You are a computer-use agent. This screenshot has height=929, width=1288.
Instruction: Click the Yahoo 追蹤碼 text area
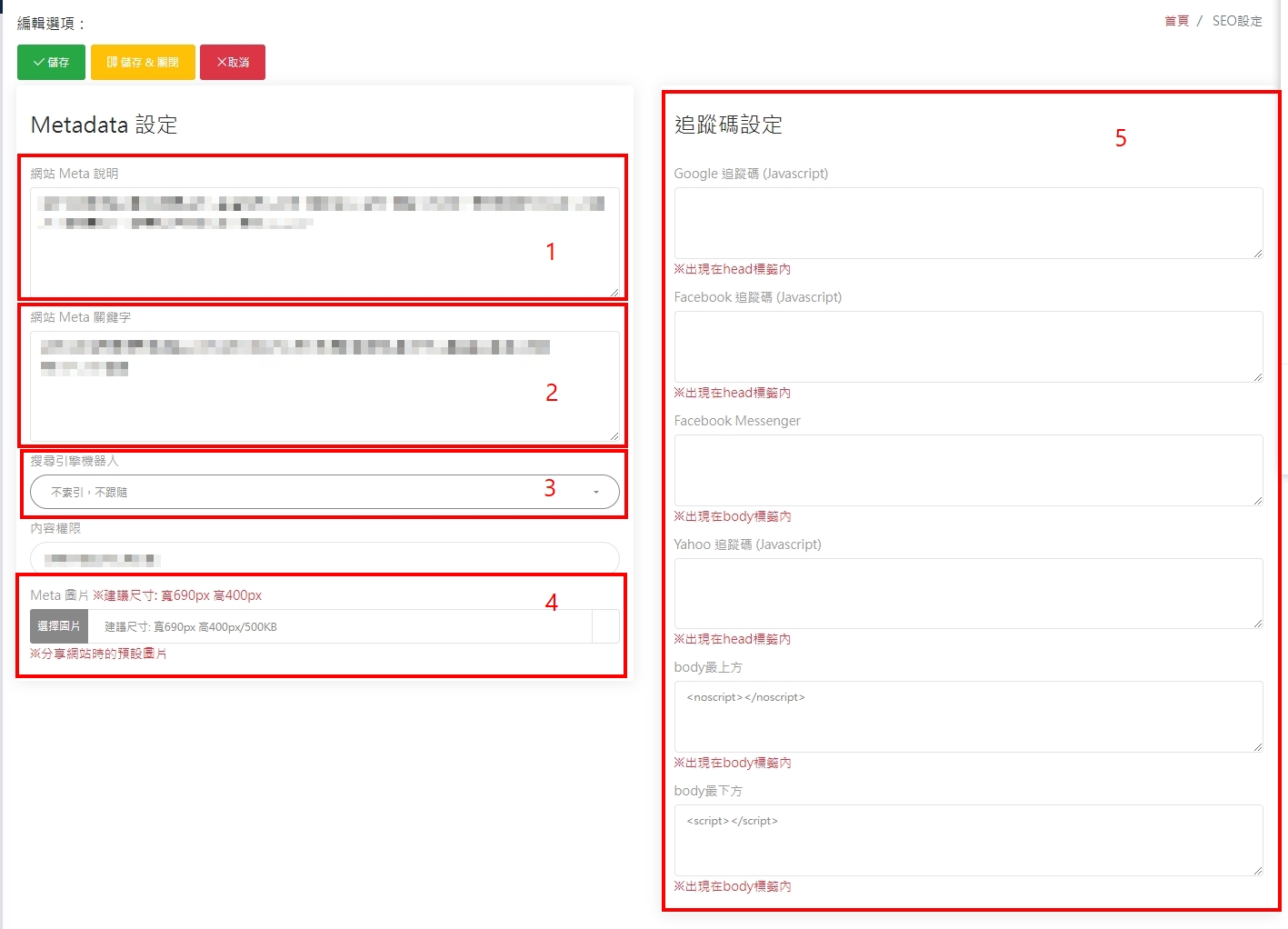tap(968, 594)
